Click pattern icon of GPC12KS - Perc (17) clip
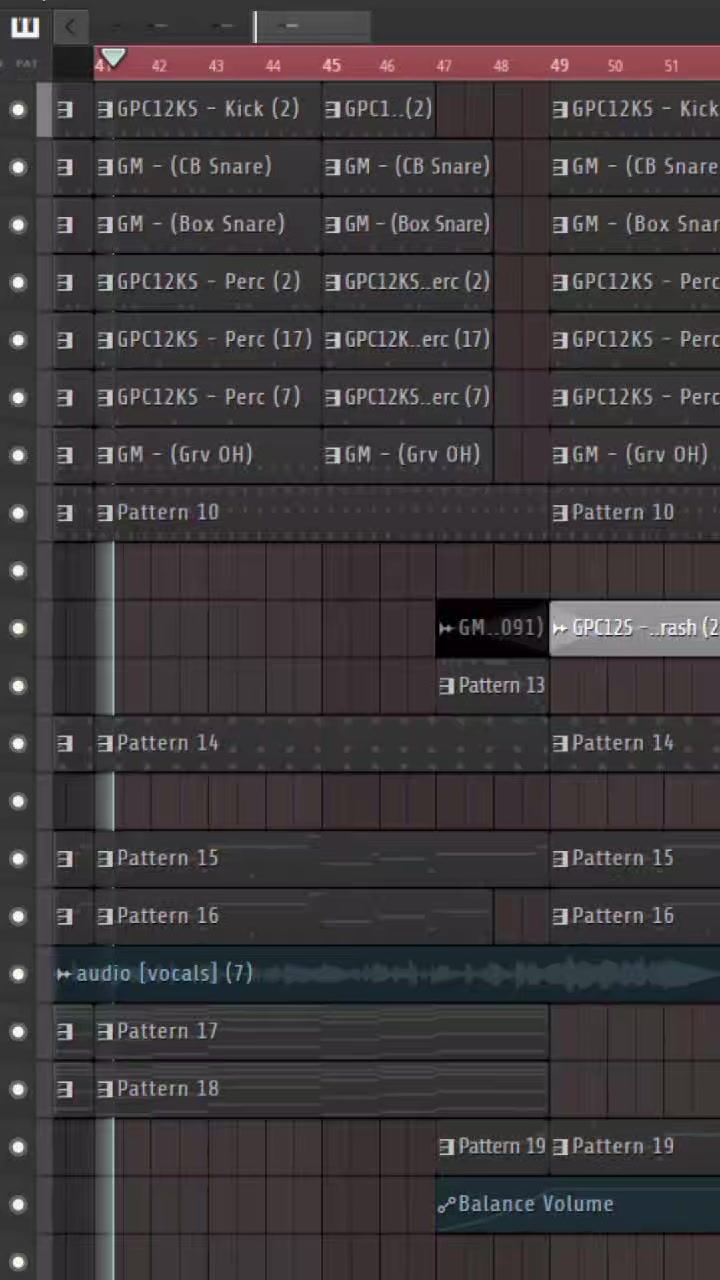 tap(105, 340)
